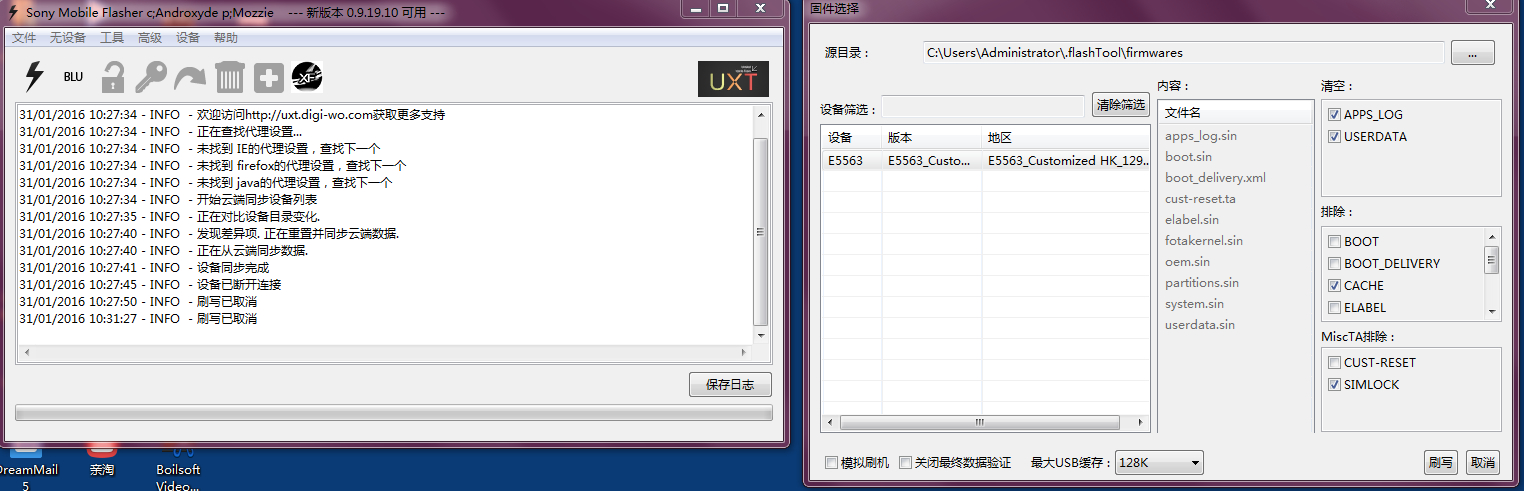Click cust-reset.ta in content list
Image resolution: width=1524 pixels, height=491 pixels.
(1200, 198)
